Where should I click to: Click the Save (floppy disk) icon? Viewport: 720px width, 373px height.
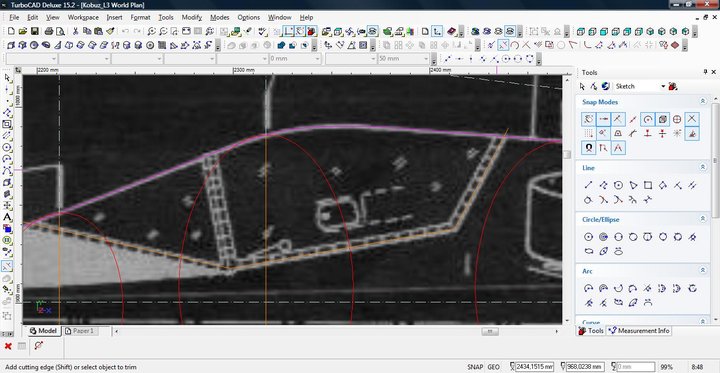click(35, 31)
